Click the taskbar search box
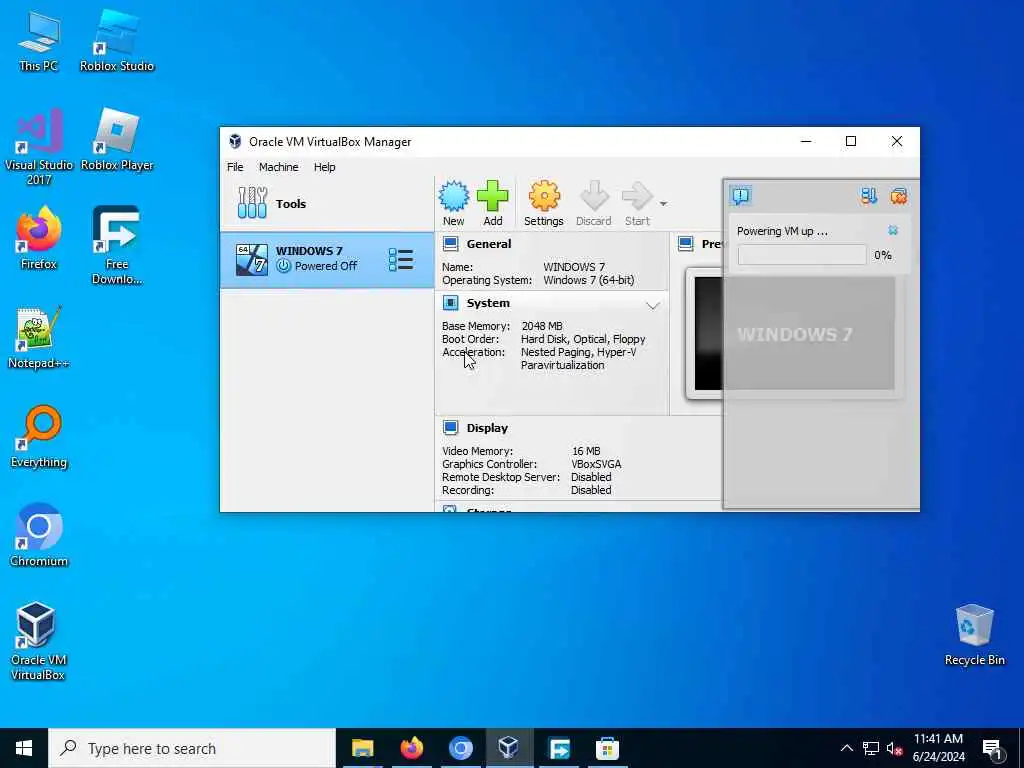Screen dimensions: 1024x768 [192, 748]
